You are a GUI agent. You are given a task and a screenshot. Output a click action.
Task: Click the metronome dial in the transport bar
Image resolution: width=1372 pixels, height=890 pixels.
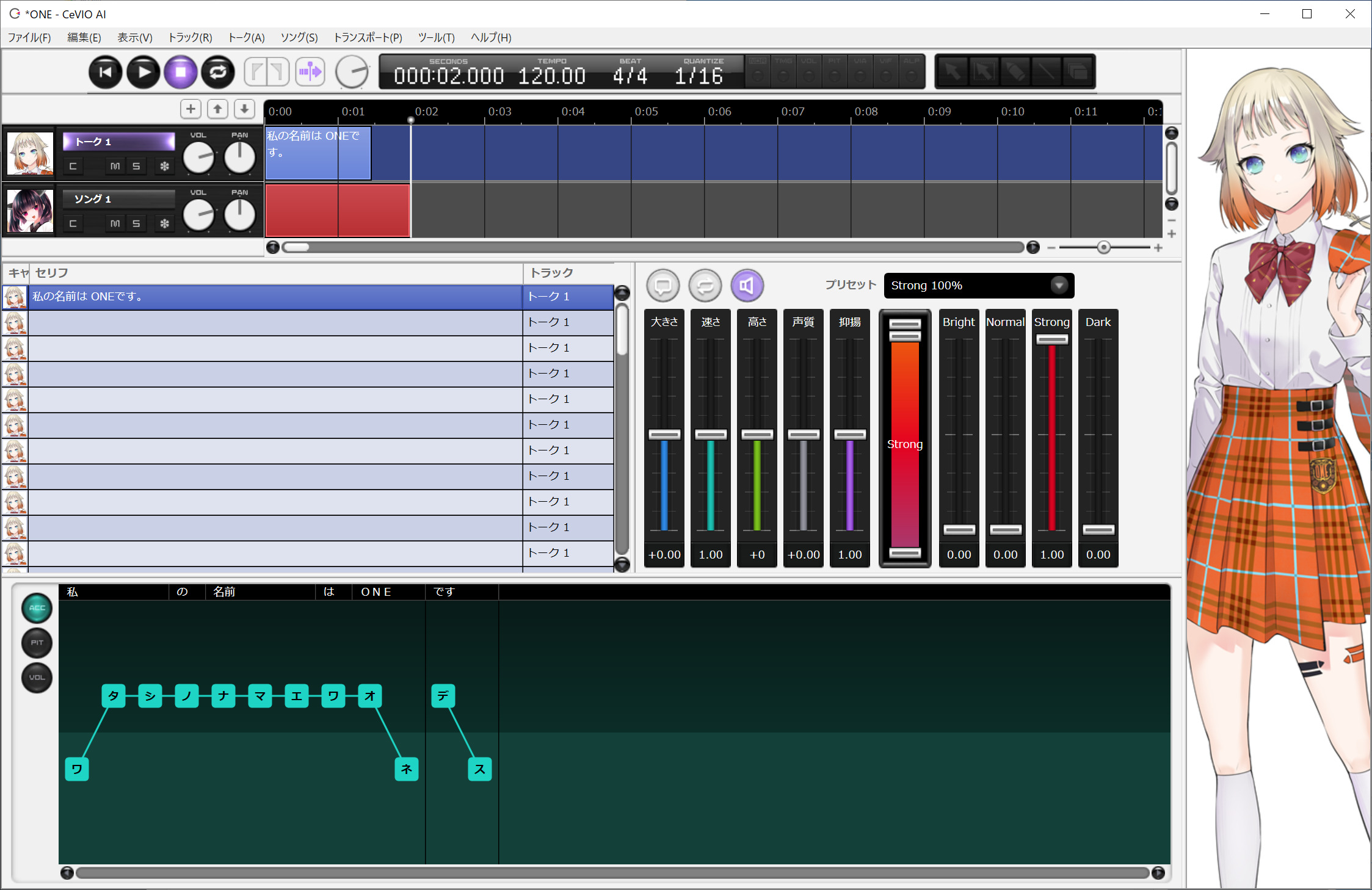(352, 73)
